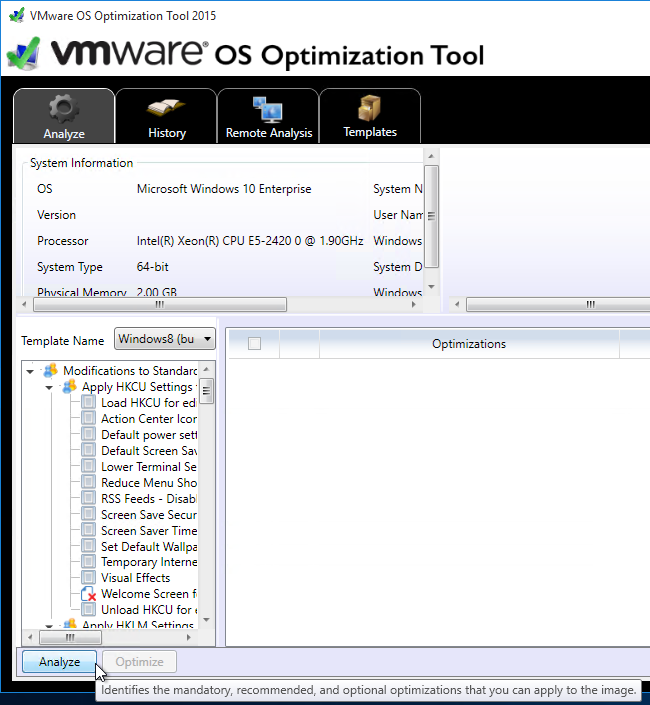Click System Information vertical scrollbar up arrow

[431, 156]
